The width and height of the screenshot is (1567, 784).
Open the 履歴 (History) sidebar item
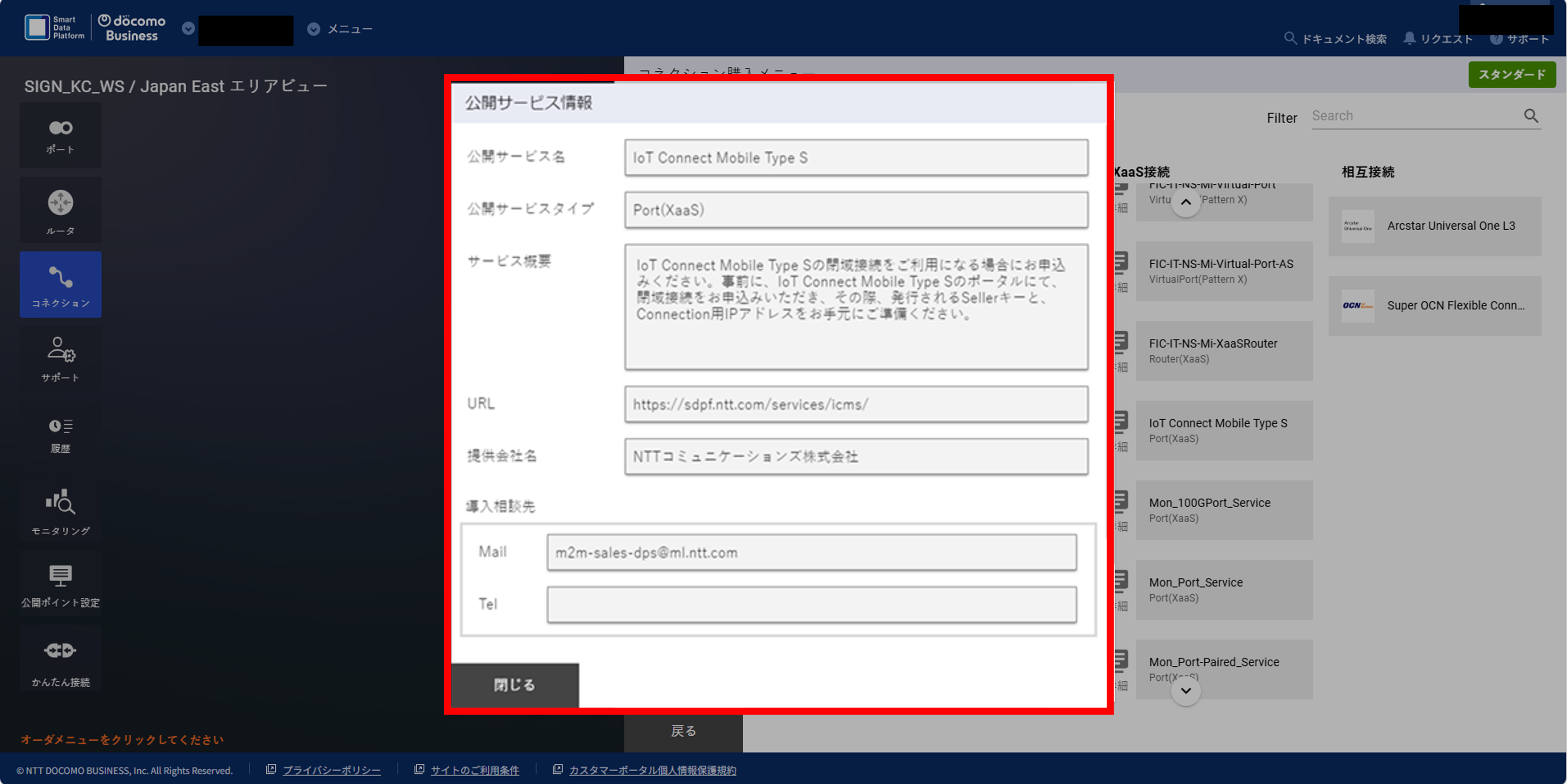coord(60,434)
